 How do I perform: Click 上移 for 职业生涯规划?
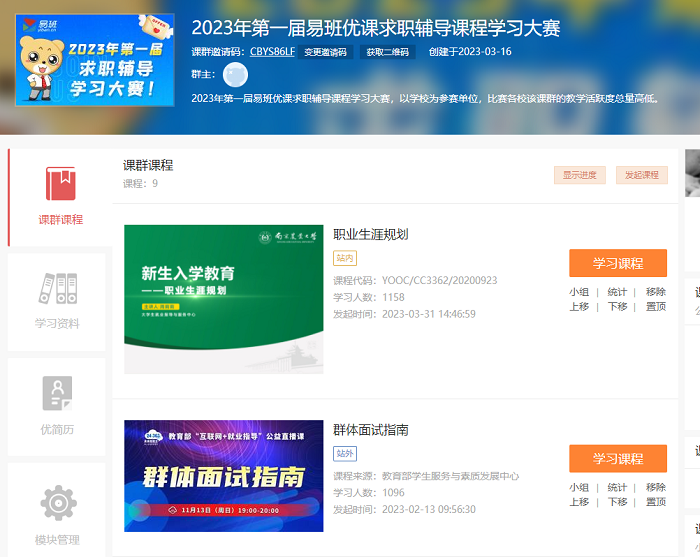point(579,307)
